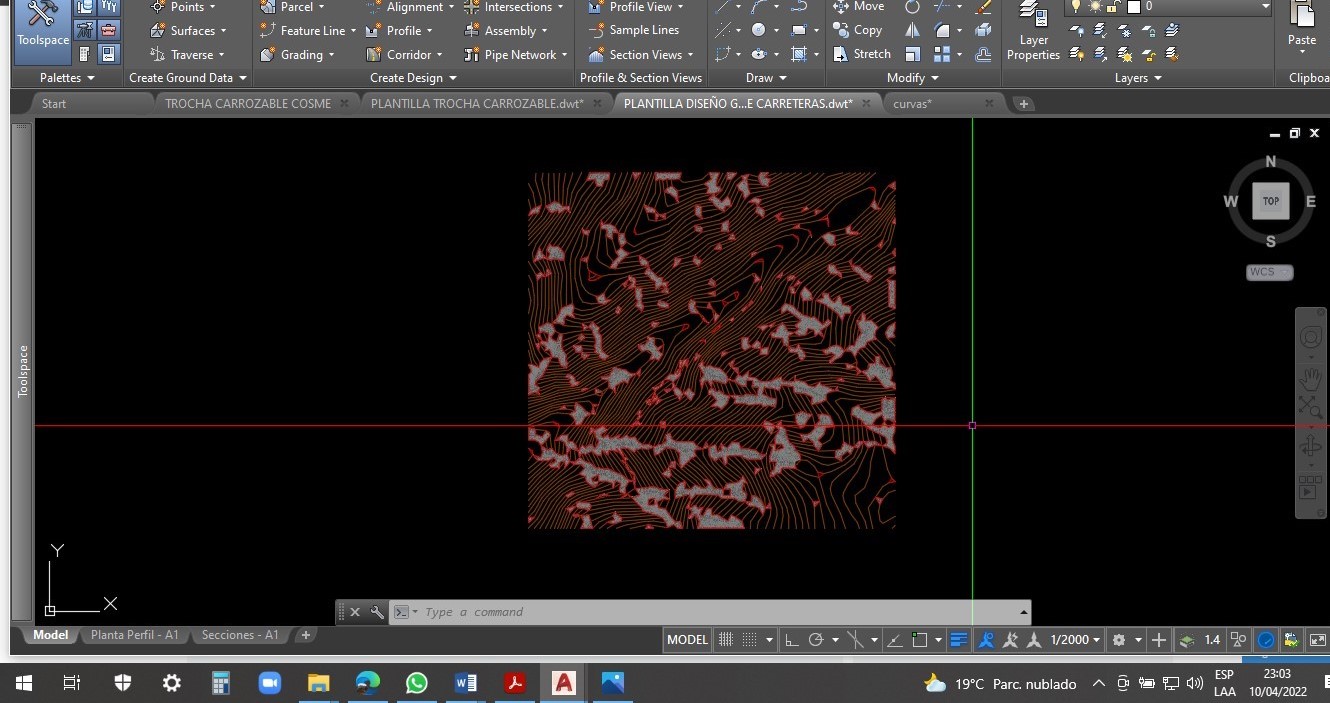Click the Surfaces tool icon
Image resolution: width=1330 pixels, height=703 pixels.
click(x=158, y=30)
